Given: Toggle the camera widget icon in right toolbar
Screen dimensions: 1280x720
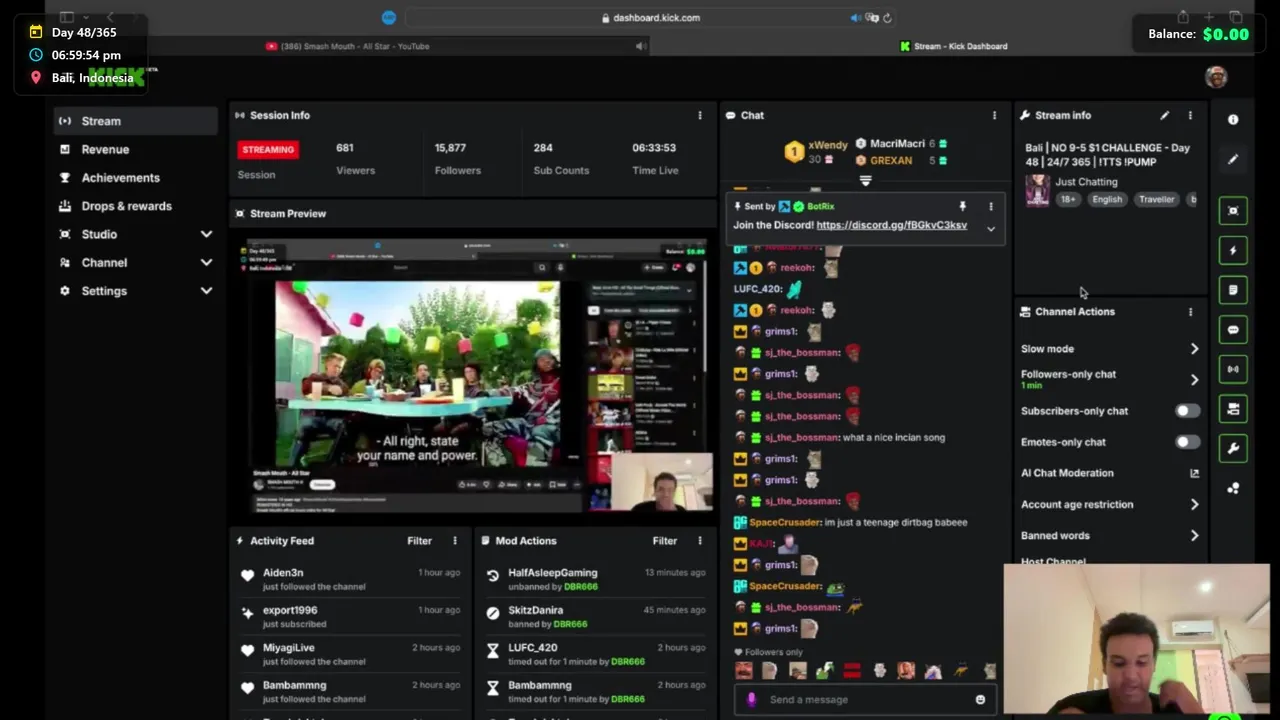Looking at the screenshot, I should pyautogui.click(x=1233, y=409).
